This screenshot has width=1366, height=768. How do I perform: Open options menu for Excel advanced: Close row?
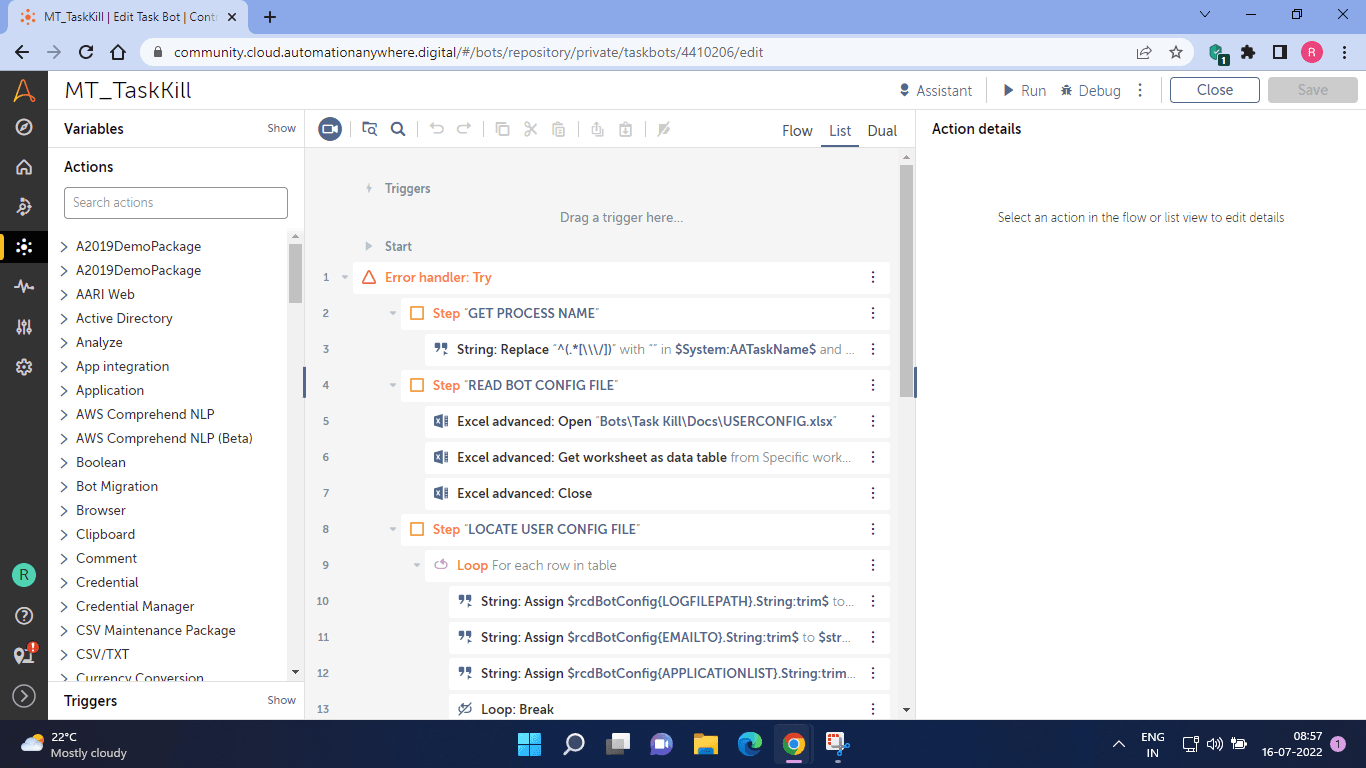pos(873,493)
